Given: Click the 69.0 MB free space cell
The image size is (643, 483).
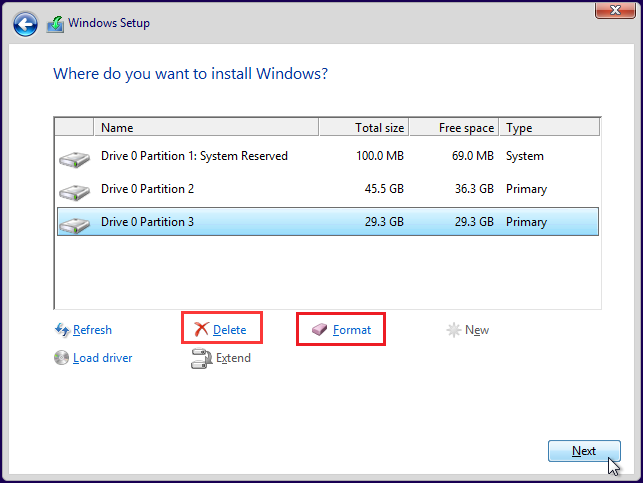Looking at the screenshot, I should 473,156.
